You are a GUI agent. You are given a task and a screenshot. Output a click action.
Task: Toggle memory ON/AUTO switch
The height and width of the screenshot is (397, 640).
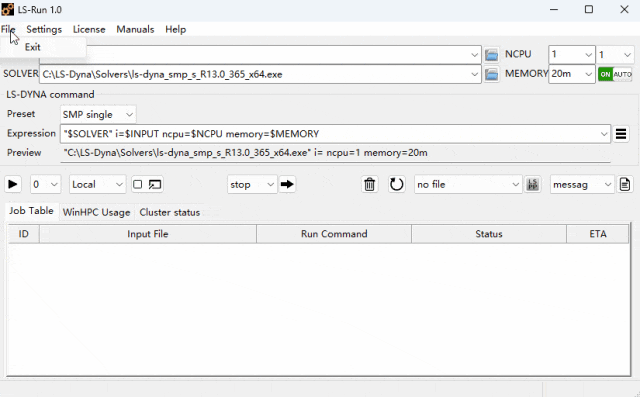pos(615,74)
